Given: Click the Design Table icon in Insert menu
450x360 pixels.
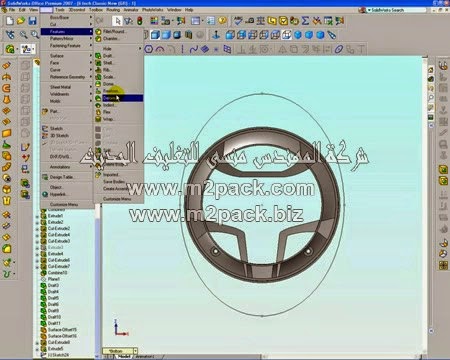Looking at the screenshot, I should (x=45, y=177).
